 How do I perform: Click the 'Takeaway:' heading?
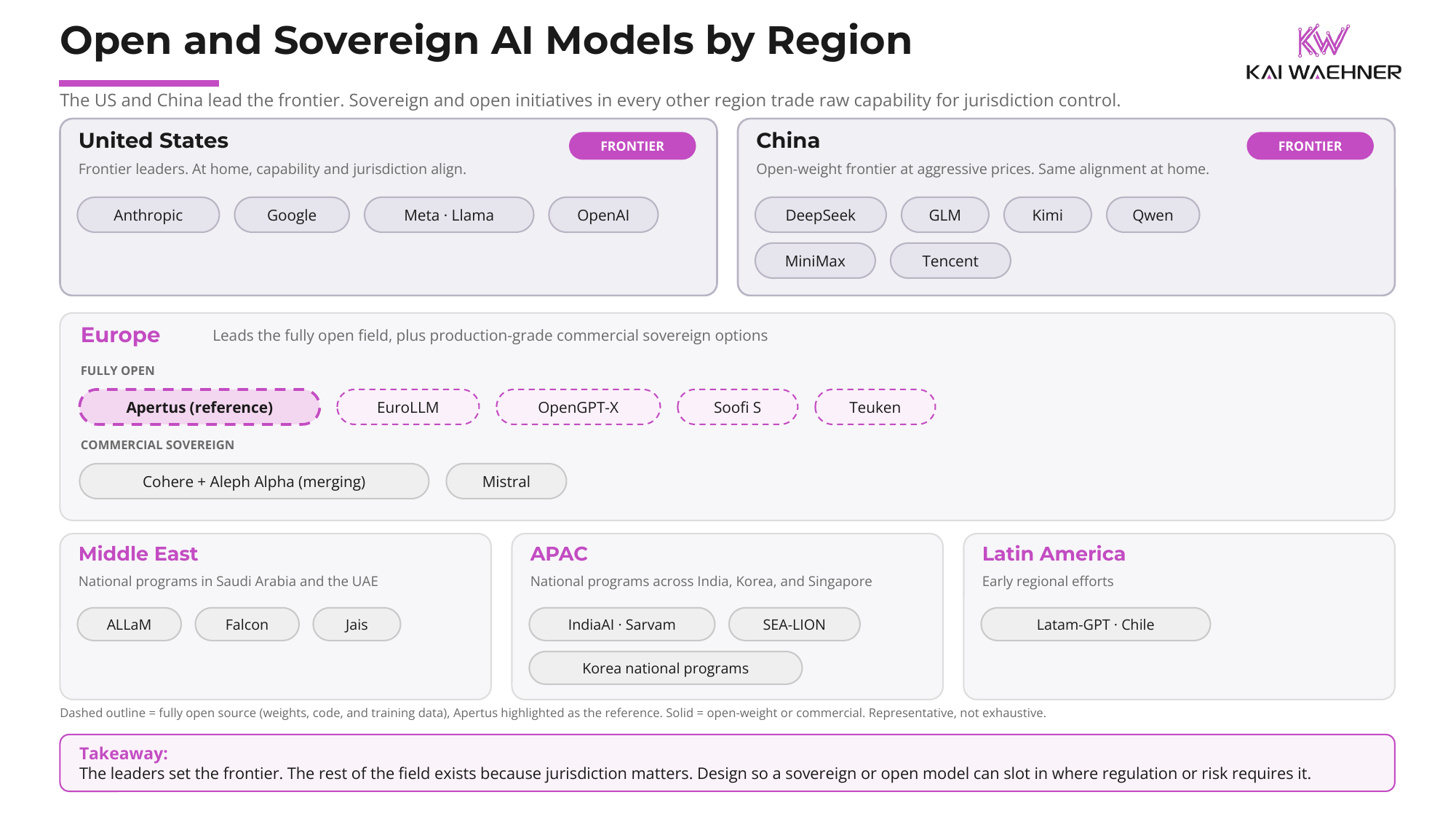(x=124, y=753)
